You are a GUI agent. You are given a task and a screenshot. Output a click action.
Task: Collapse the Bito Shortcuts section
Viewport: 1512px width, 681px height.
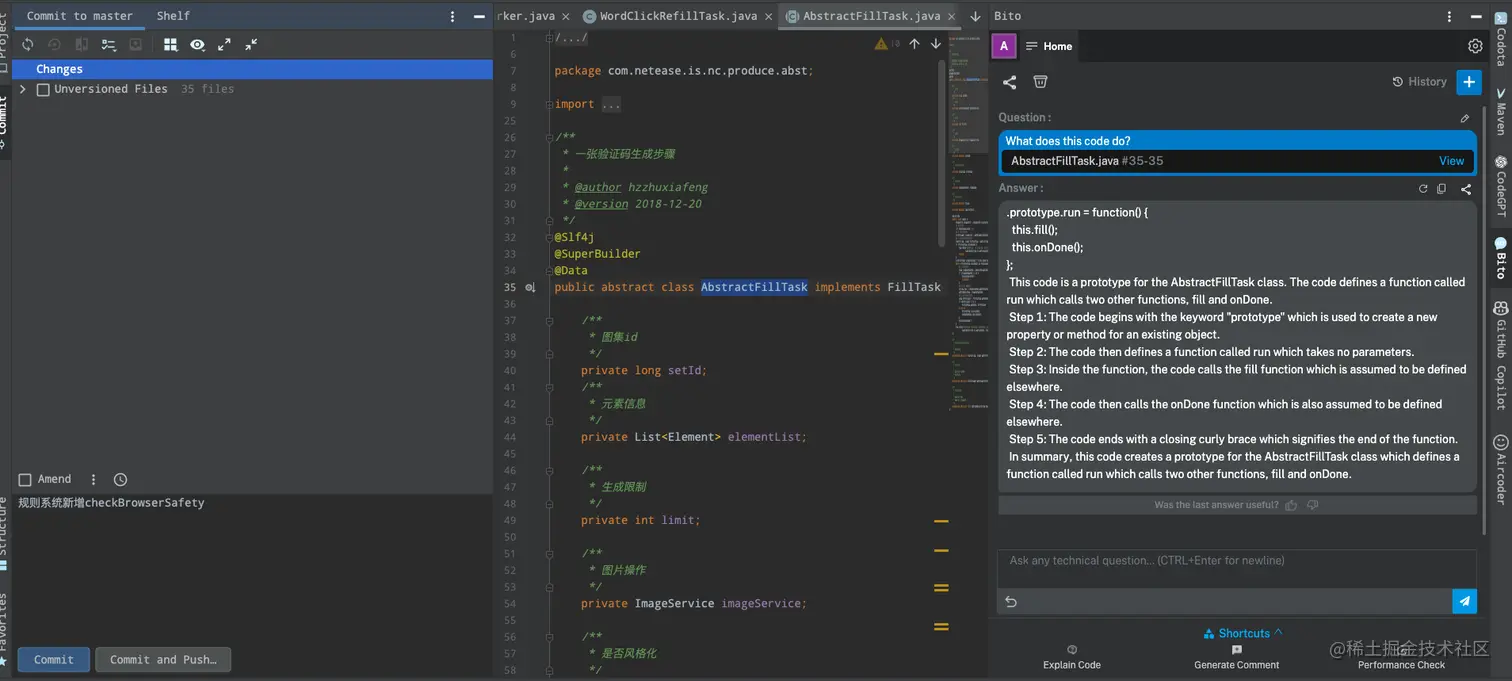(1243, 633)
